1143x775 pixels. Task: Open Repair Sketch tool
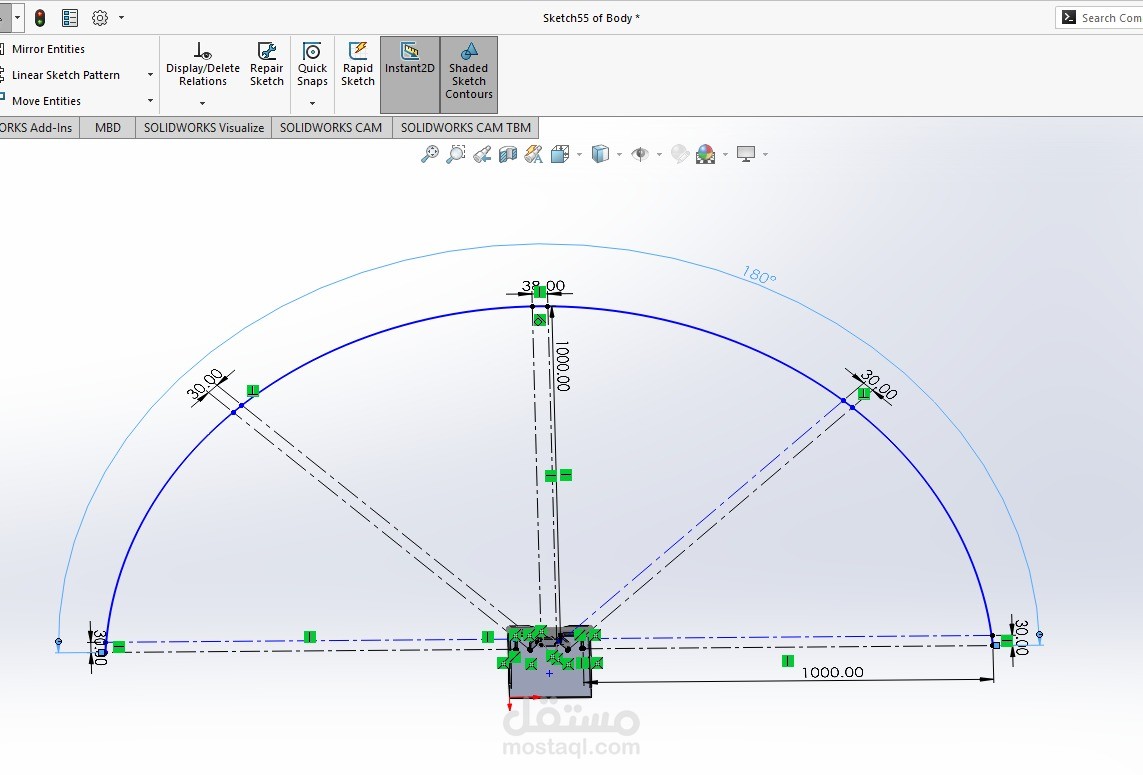pyautogui.click(x=267, y=64)
